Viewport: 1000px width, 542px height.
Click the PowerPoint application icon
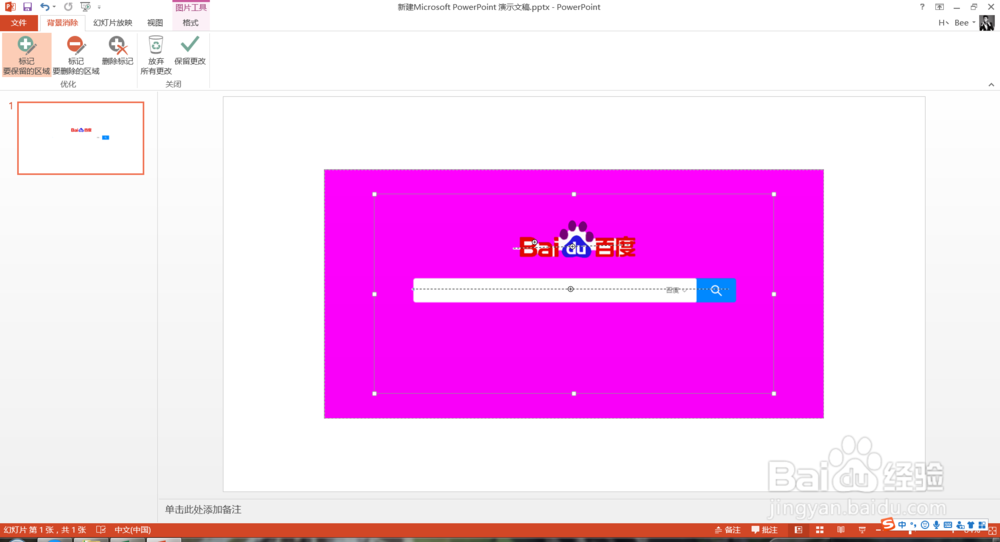pyautogui.click(x=10, y=6)
